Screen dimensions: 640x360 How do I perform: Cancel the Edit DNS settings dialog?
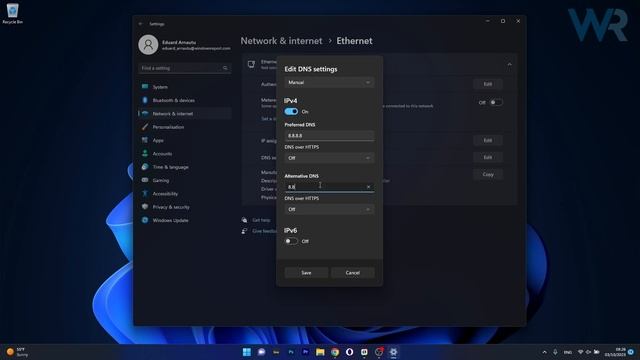click(353, 273)
